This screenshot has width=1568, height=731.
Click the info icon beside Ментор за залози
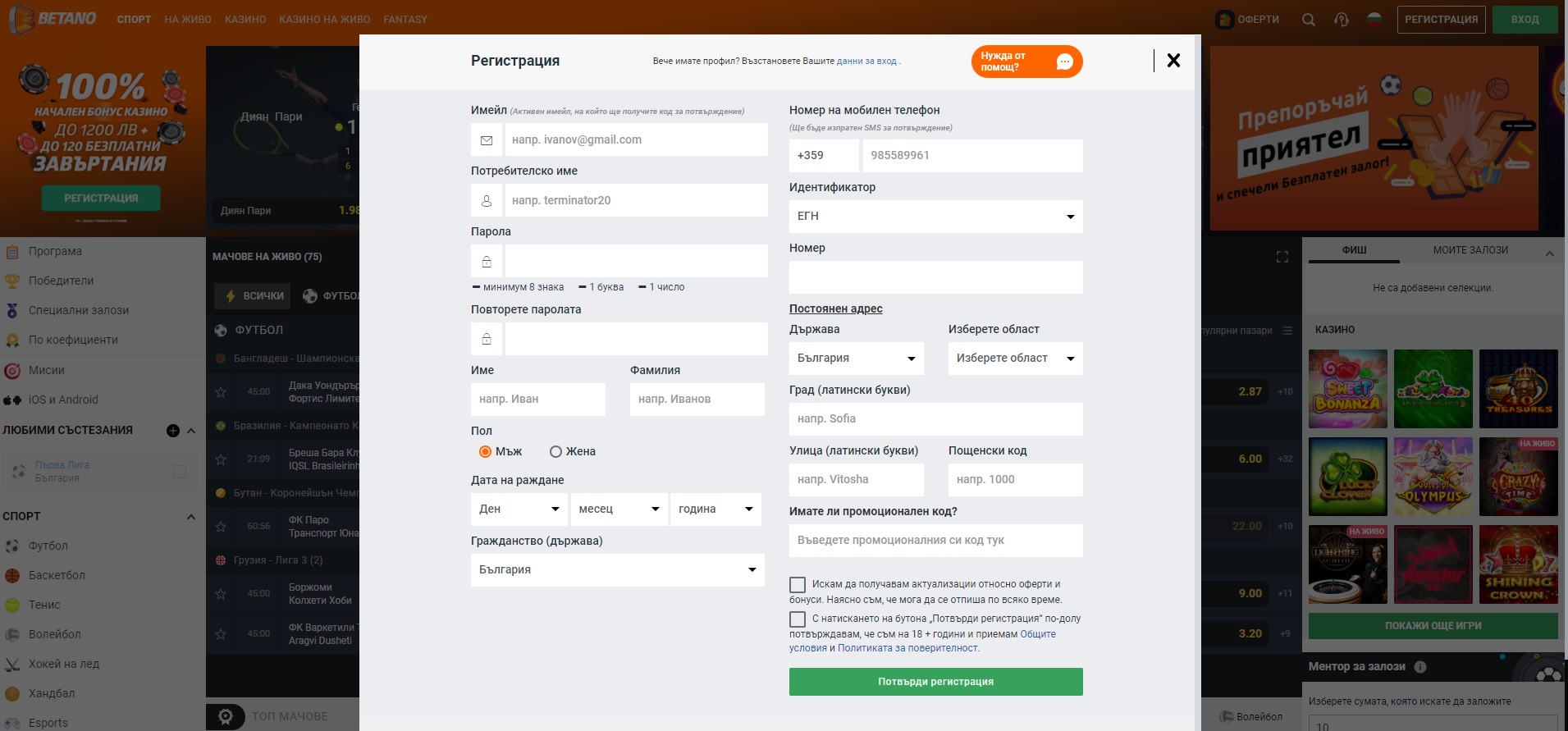tap(1420, 667)
